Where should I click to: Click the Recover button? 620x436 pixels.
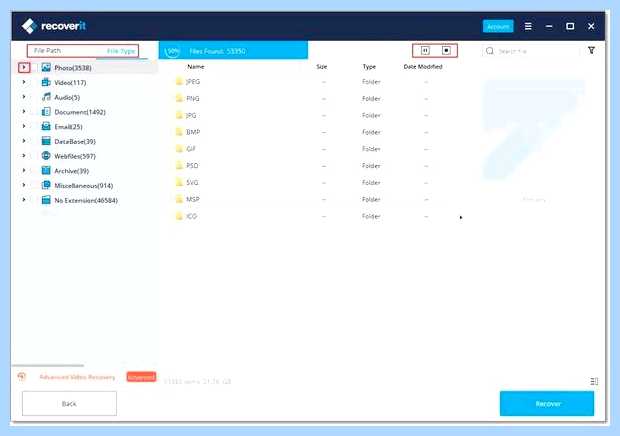click(x=547, y=404)
